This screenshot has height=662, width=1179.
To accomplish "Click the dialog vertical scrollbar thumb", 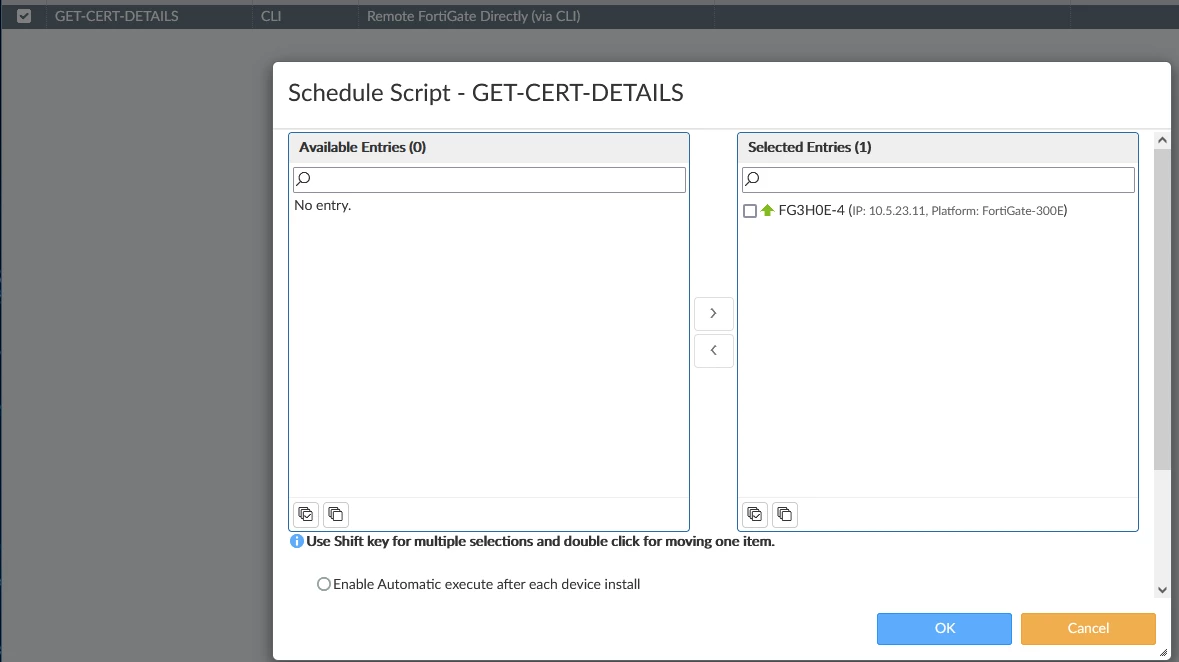I will point(1162,309).
